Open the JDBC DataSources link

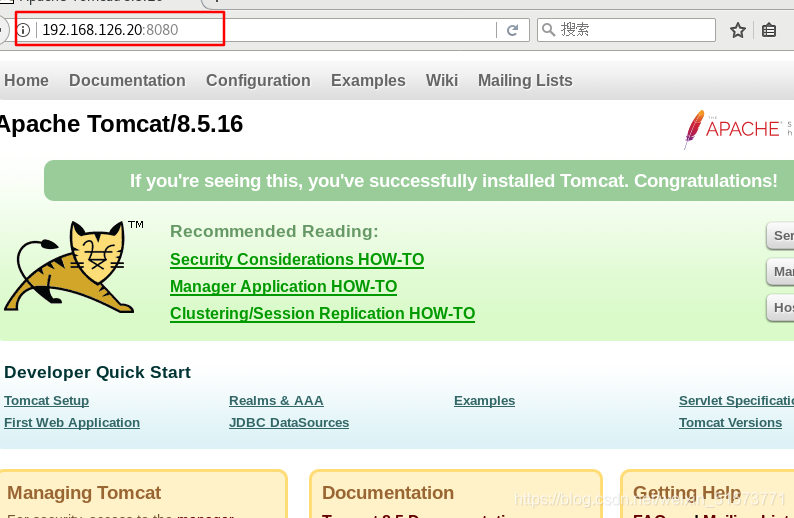(x=289, y=423)
